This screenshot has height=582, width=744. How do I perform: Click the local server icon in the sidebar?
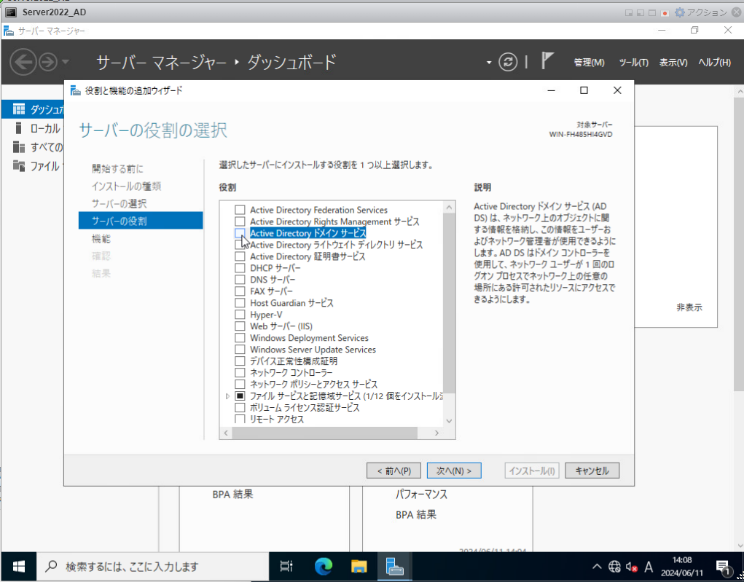click(19, 128)
